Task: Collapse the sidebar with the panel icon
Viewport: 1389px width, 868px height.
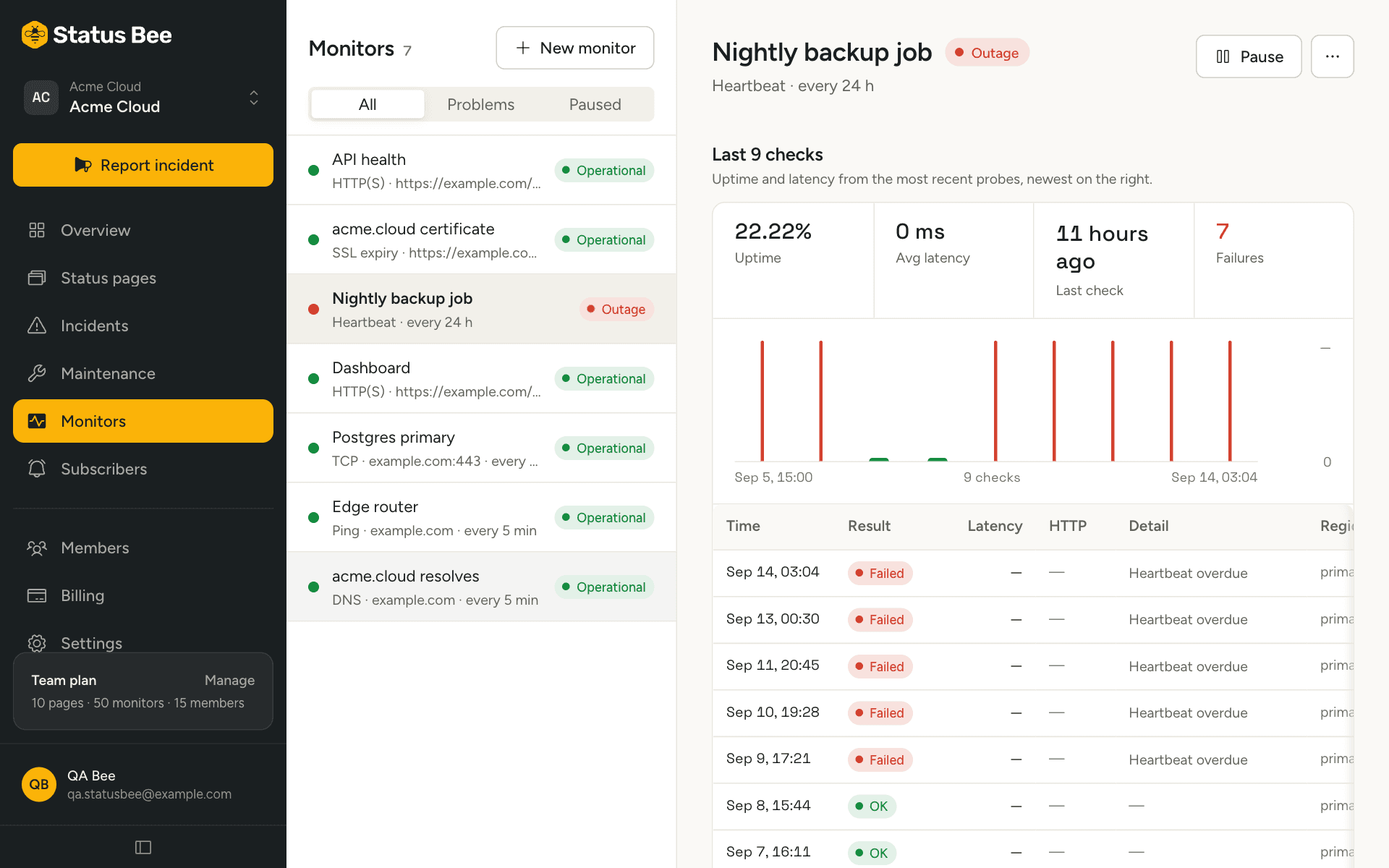Action: coord(143,847)
